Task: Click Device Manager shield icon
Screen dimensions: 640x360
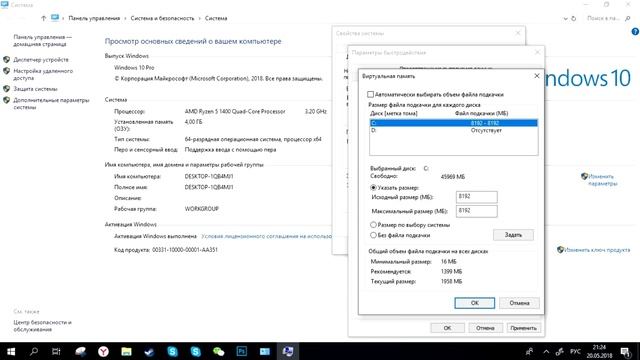Action: [x=7, y=60]
